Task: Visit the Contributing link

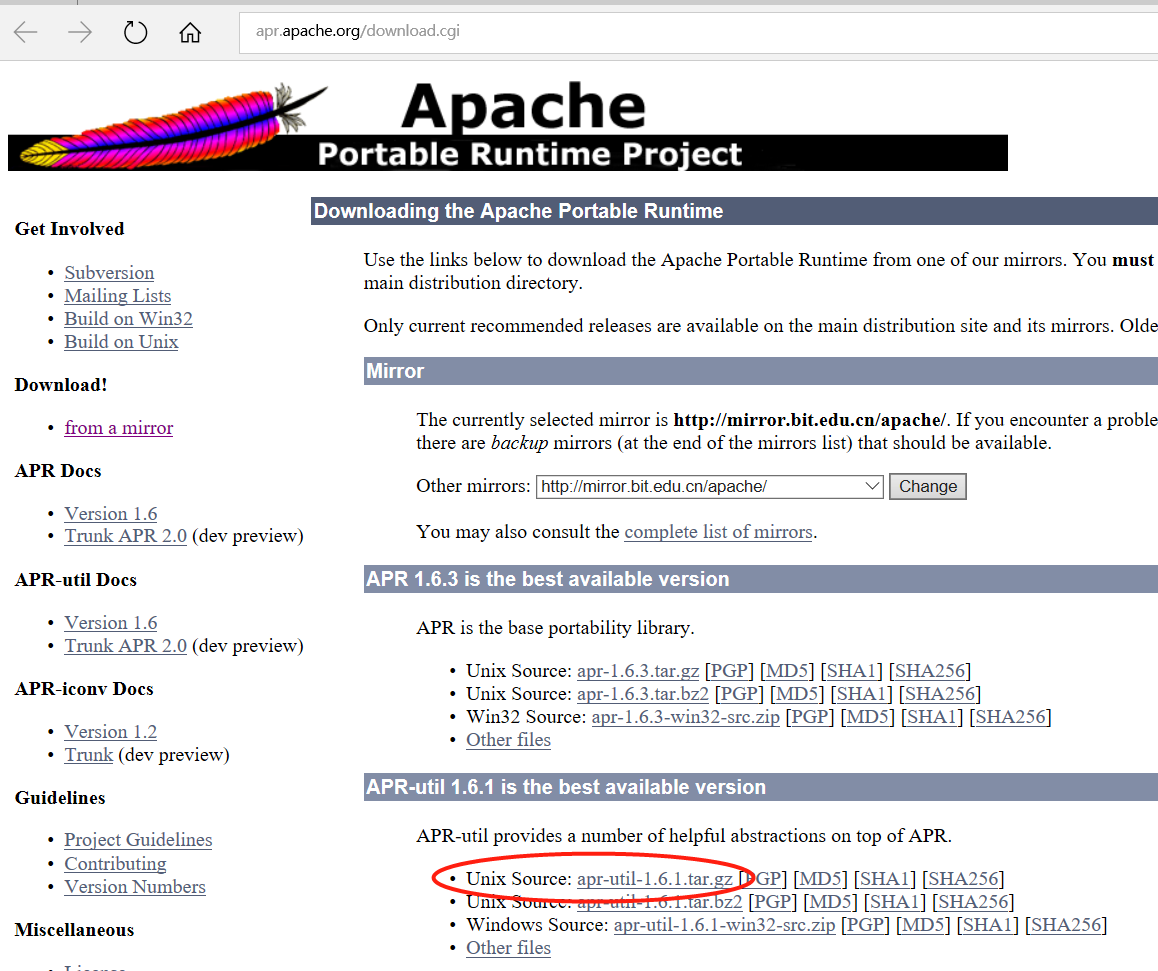Action: coord(115,863)
